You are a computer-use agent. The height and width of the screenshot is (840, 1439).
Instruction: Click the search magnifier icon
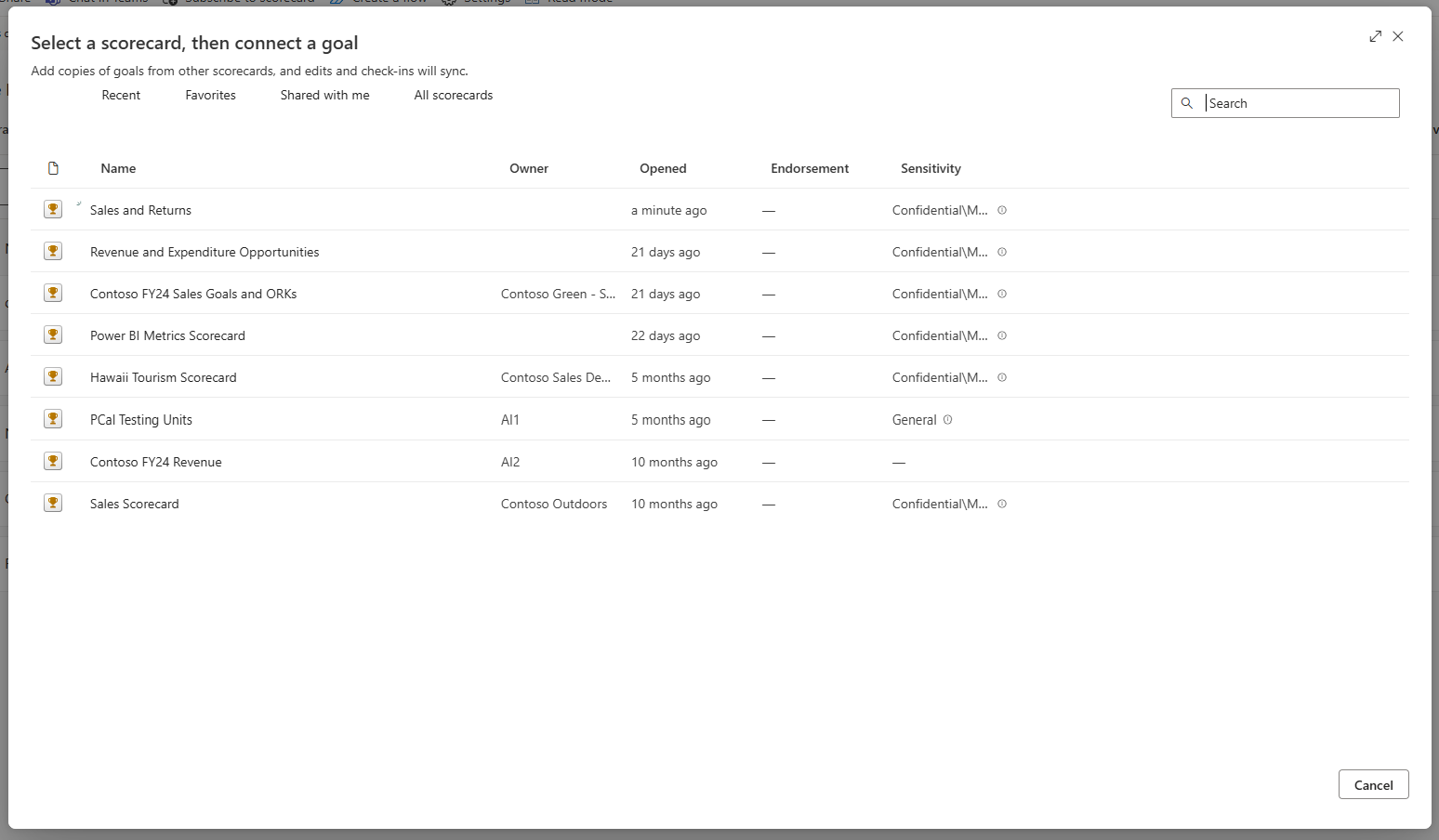1187,103
